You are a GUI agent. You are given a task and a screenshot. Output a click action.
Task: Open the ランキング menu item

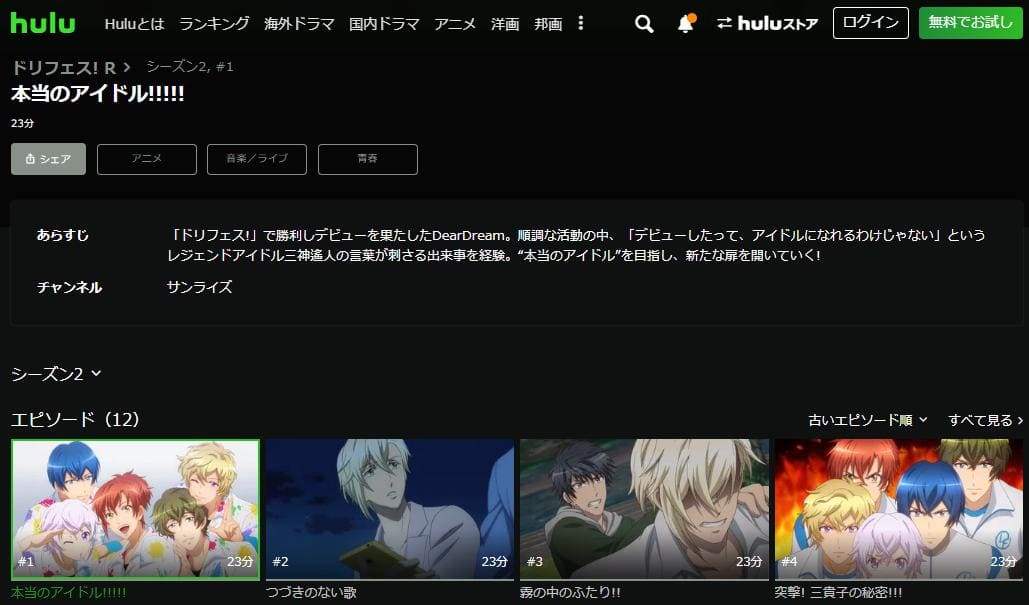click(x=214, y=24)
